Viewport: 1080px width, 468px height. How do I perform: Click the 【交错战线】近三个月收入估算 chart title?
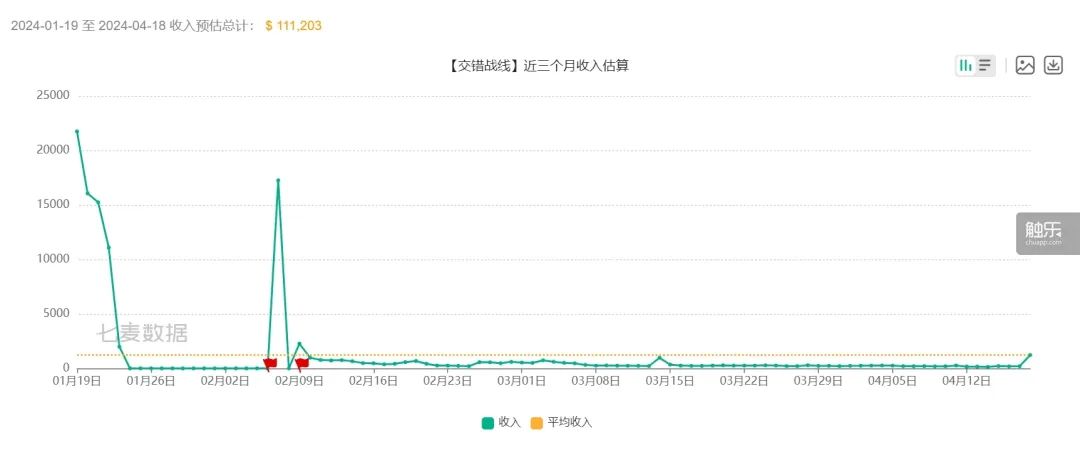(x=538, y=65)
